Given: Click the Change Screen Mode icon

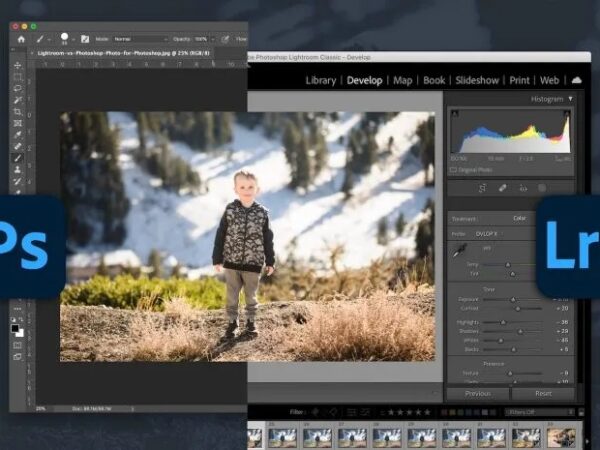Looking at the screenshot, I should click(x=18, y=357).
